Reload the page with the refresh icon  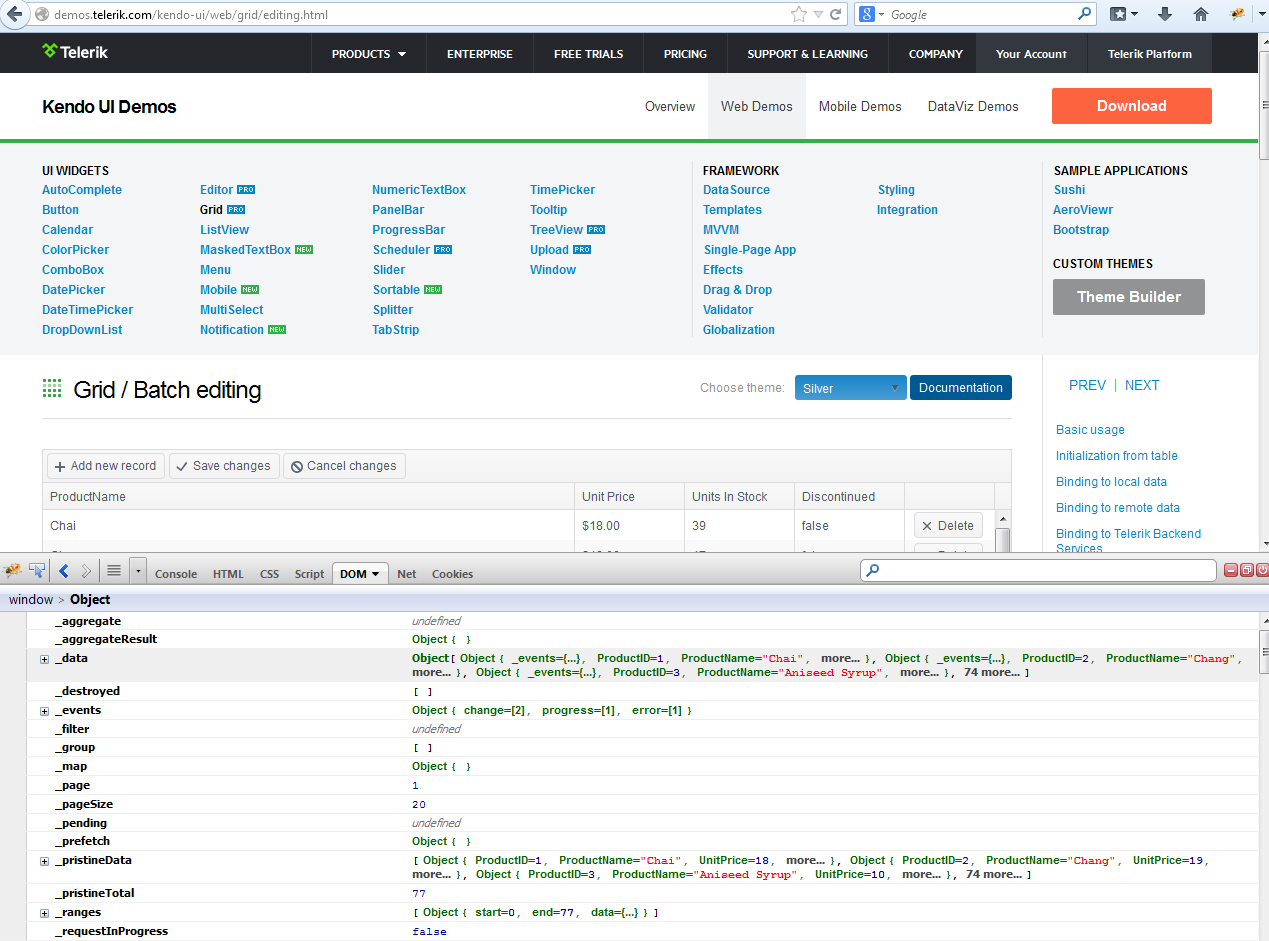(836, 14)
